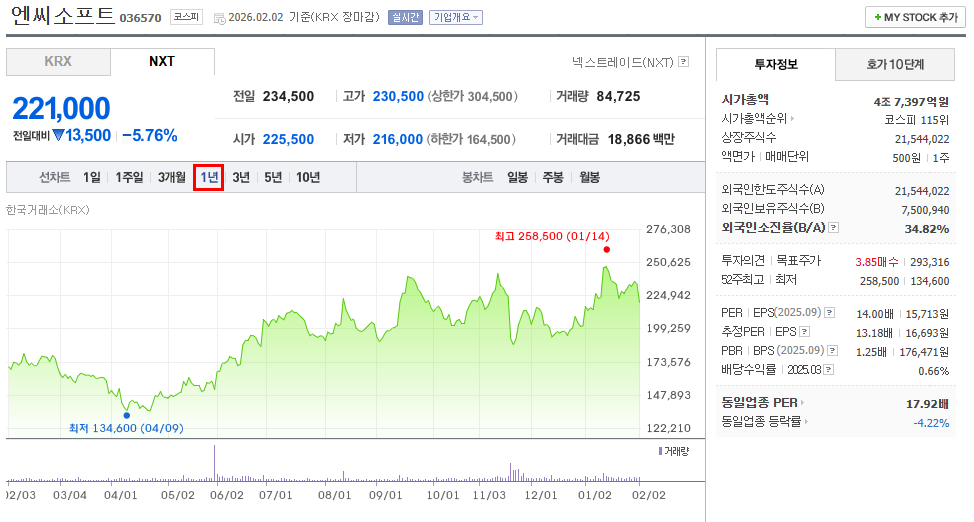Open 동일업종 PER details arrow
This screenshot has height=522, width=974.
click(803, 403)
